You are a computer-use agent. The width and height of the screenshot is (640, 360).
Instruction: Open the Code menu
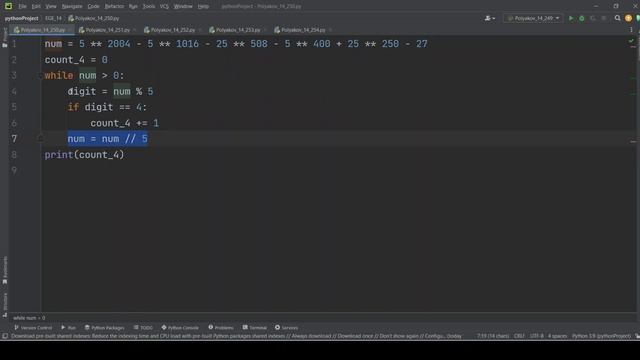[93, 6]
